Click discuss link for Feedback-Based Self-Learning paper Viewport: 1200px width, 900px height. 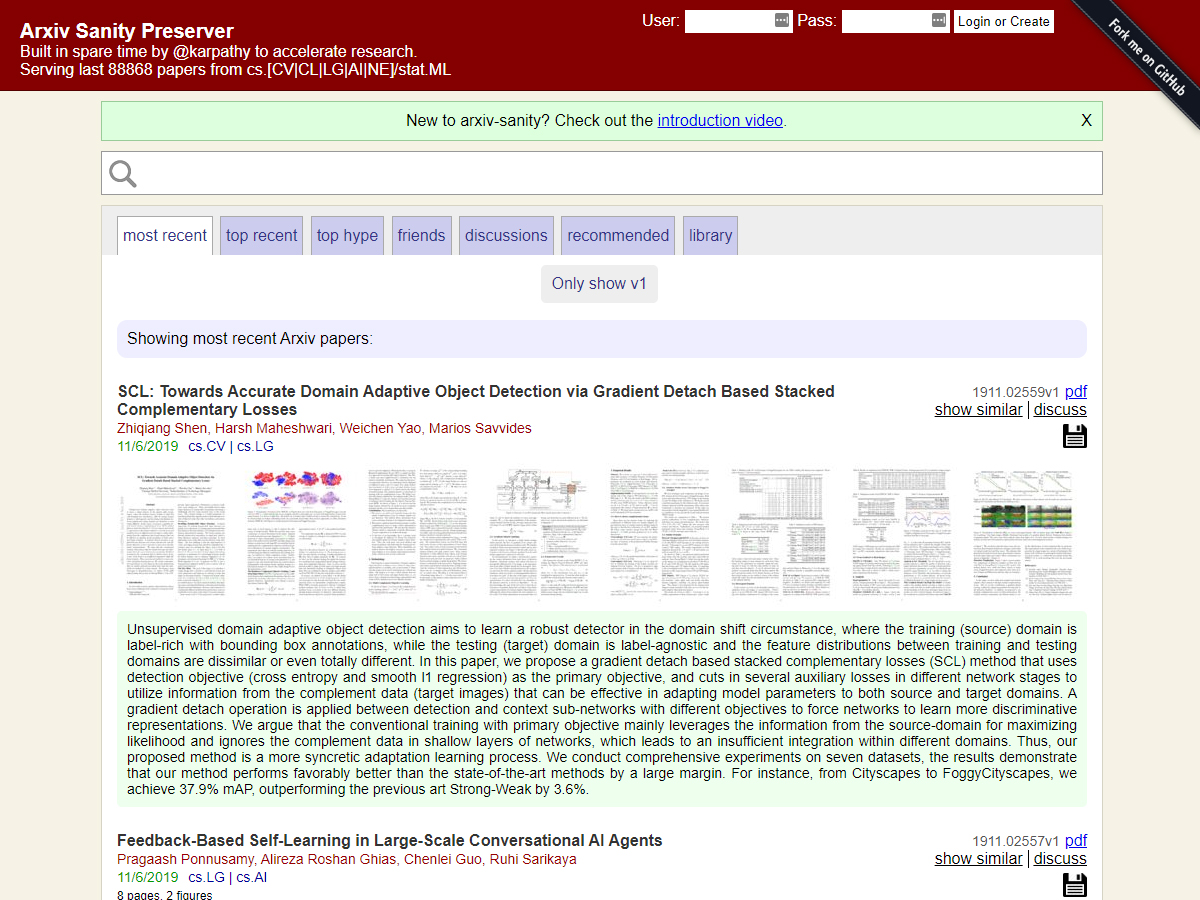[x=1060, y=859]
